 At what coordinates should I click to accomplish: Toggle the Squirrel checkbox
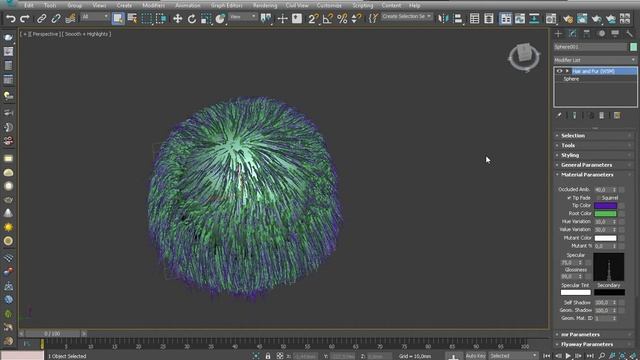tap(598, 198)
